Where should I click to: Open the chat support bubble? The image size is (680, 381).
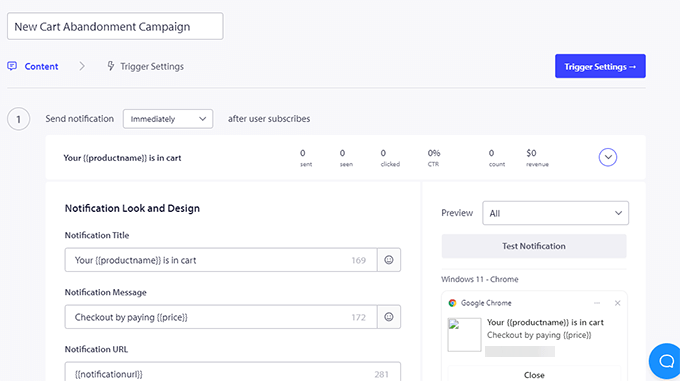[666, 361]
